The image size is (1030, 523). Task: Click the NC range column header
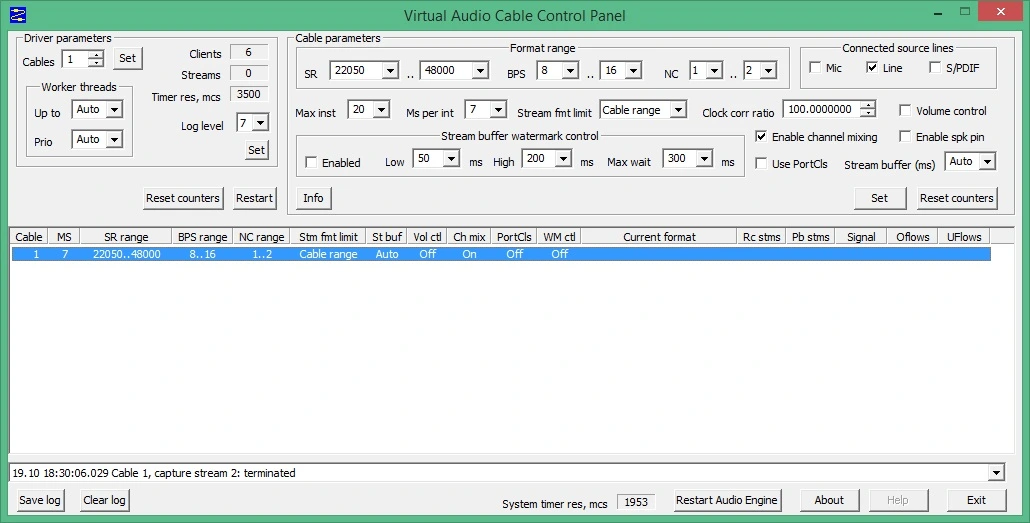click(261, 237)
